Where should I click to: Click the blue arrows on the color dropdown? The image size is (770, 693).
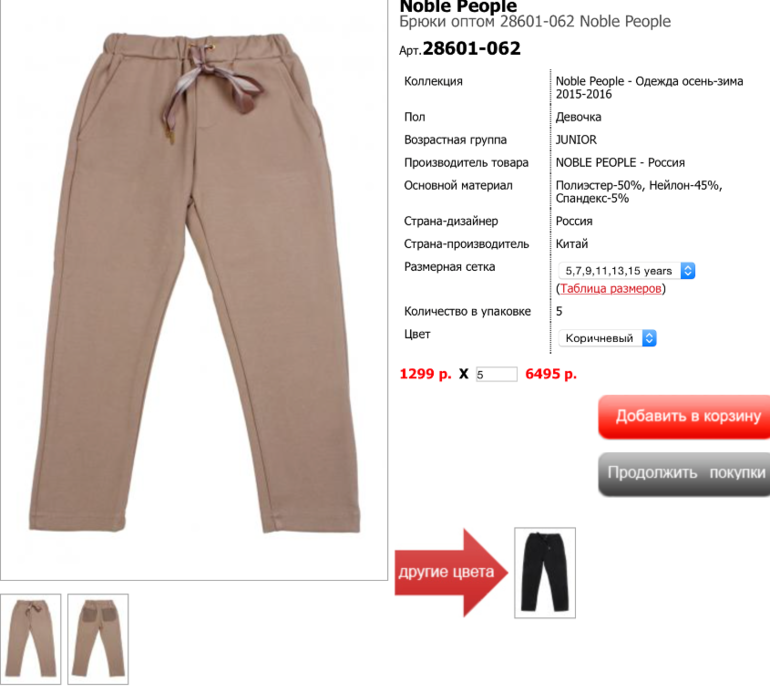point(649,338)
